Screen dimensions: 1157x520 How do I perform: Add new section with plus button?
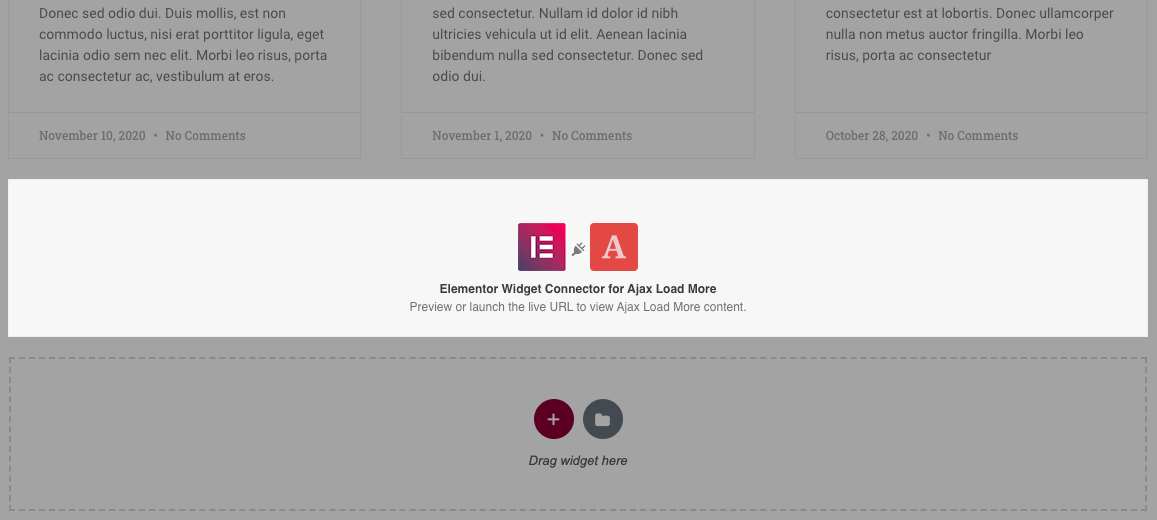tap(553, 419)
